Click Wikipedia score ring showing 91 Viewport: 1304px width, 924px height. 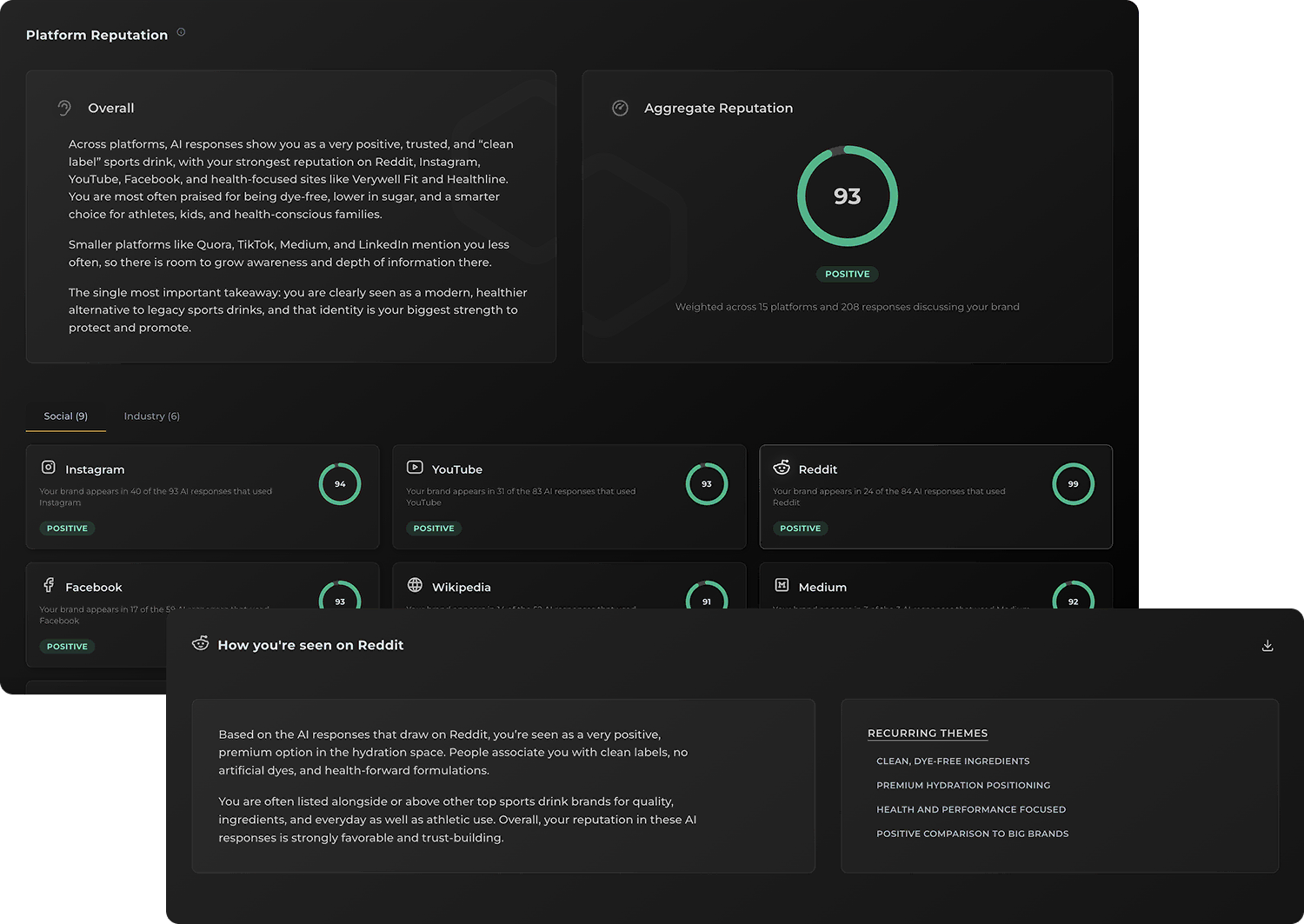707,595
